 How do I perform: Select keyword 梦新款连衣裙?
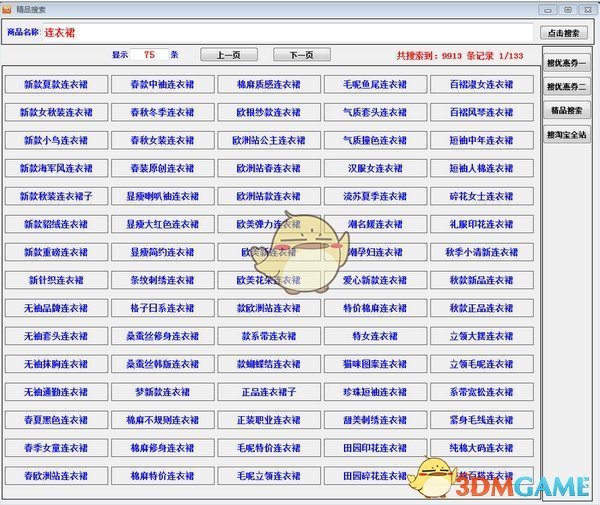click(x=163, y=391)
